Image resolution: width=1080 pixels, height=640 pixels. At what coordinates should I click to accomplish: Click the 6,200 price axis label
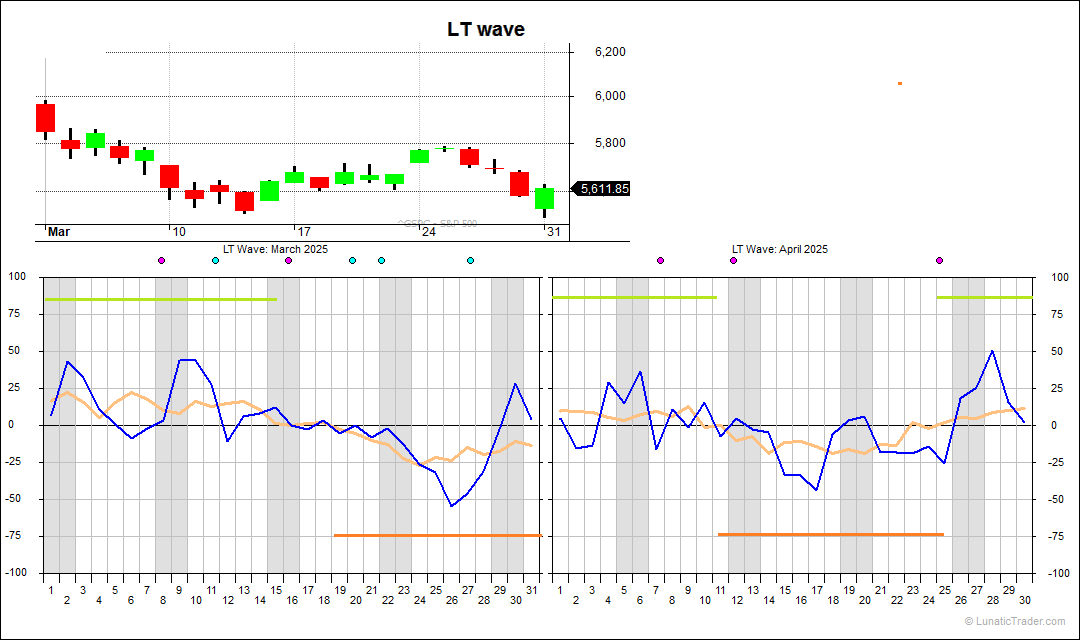click(610, 52)
